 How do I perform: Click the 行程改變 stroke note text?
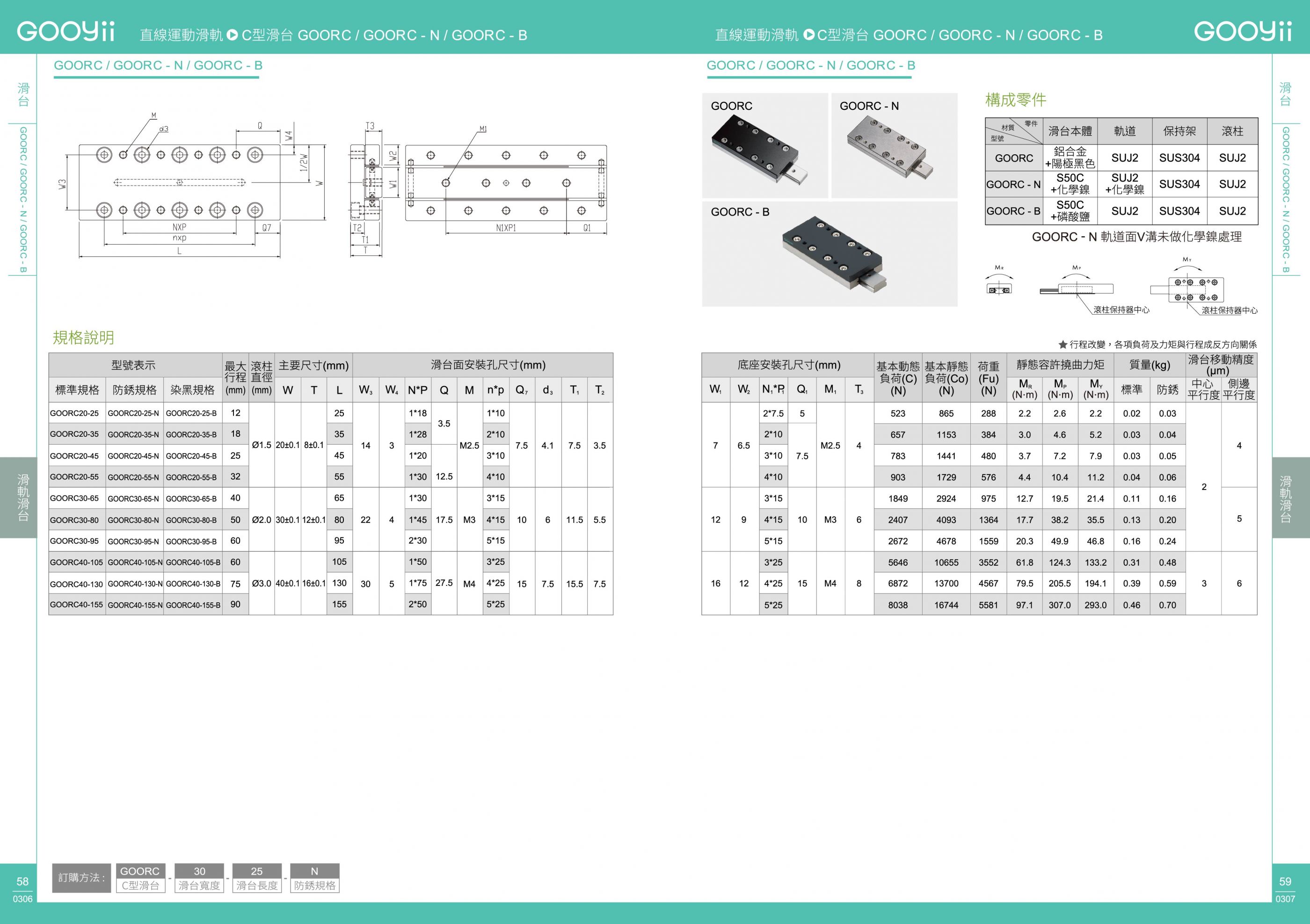pos(1163,345)
